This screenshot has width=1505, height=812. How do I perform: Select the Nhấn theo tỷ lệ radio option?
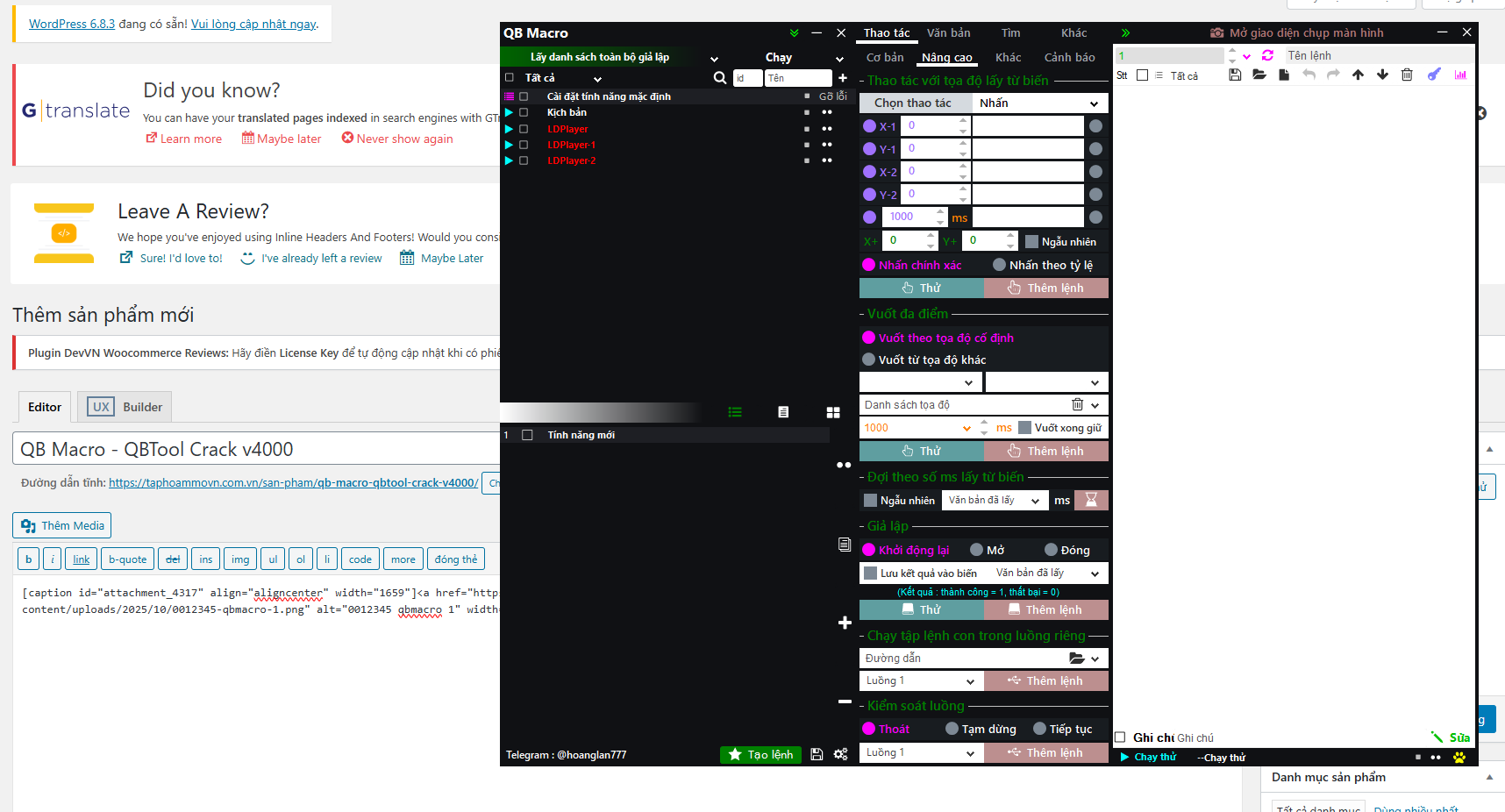point(999,265)
